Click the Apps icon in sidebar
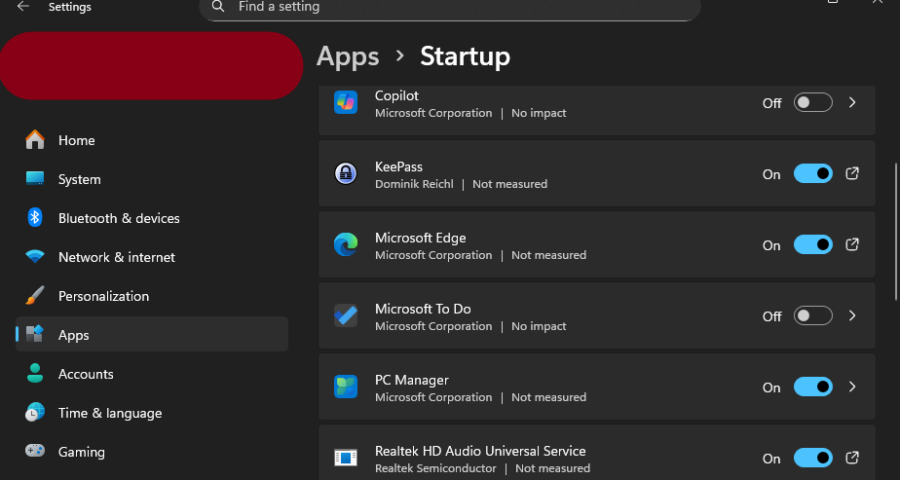Image resolution: width=900 pixels, height=480 pixels. coord(35,334)
